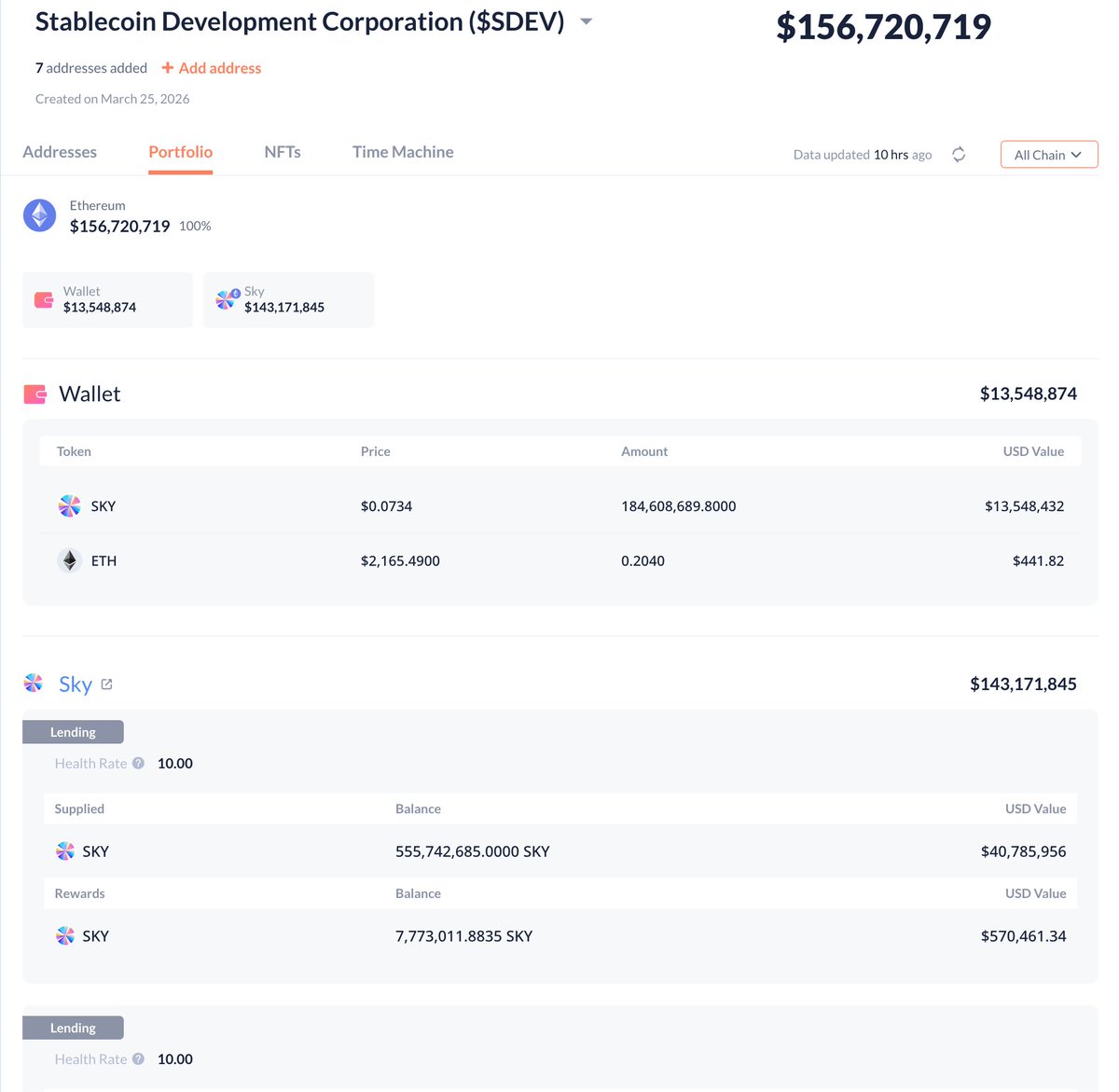Open the All Chain dropdown
Image resolution: width=1119 pixels, height=1092 pixels.
click(x=1048, y=155)
